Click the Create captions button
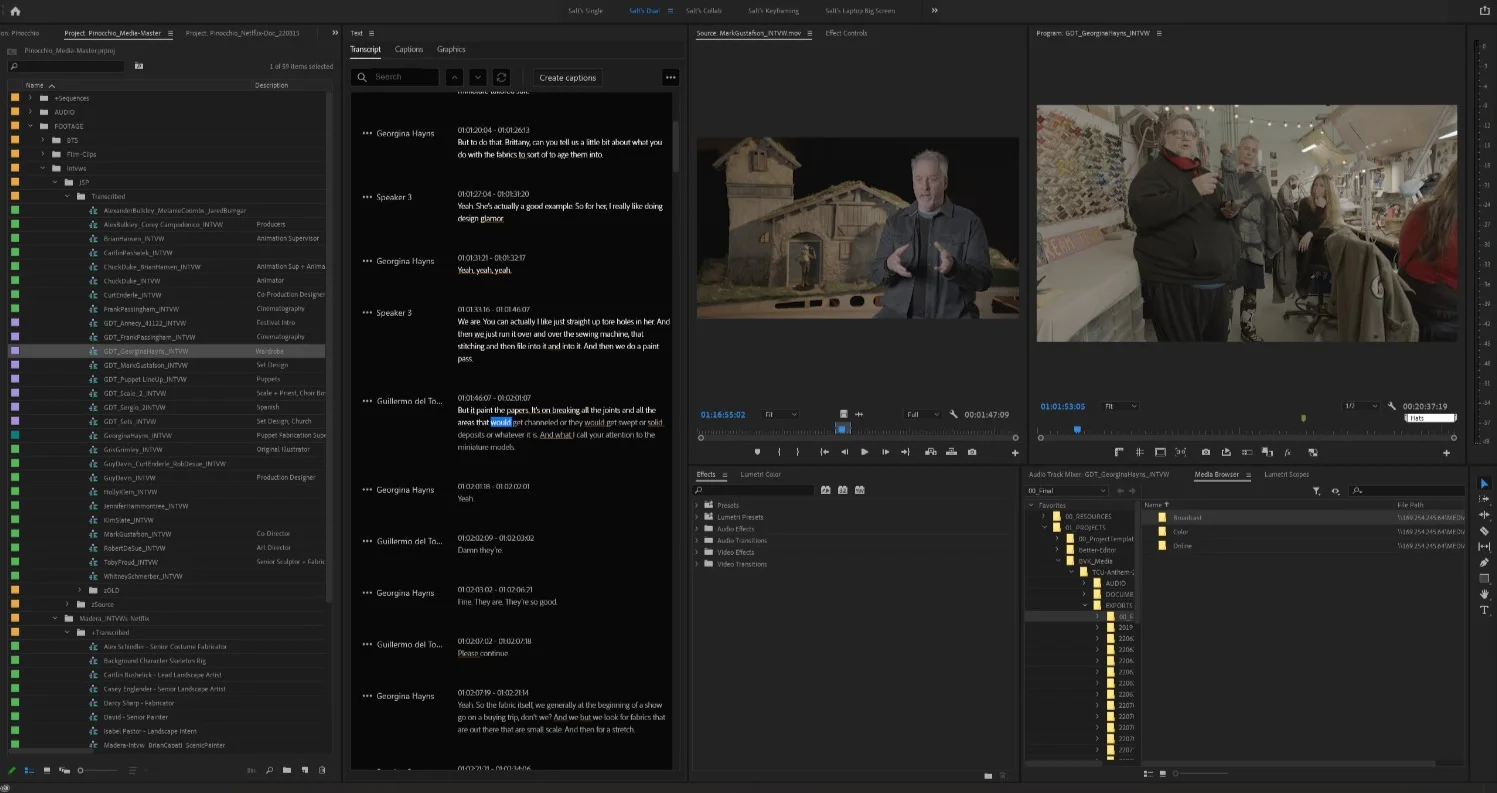The height and width of the screenshot is (793, 1497). [567, 77]
